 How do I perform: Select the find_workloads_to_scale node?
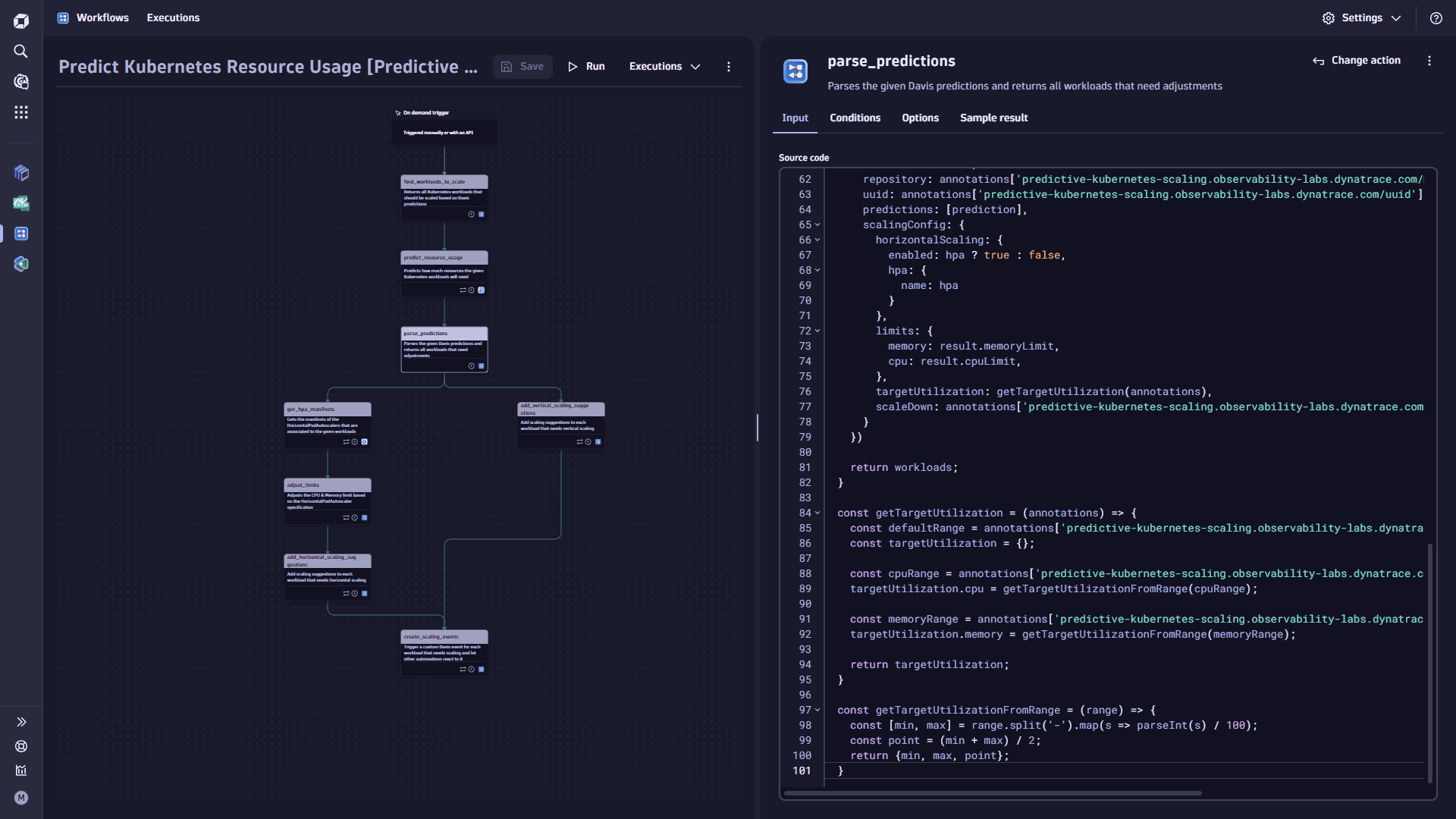pyautogui.click(x=444, y=198)
